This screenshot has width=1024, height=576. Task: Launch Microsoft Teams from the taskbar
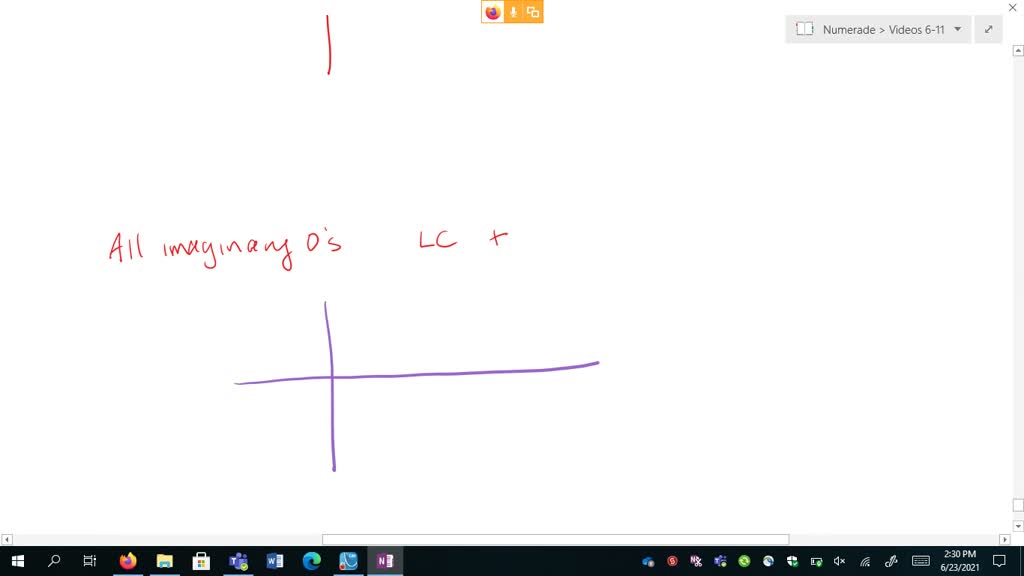click(238, 562)
